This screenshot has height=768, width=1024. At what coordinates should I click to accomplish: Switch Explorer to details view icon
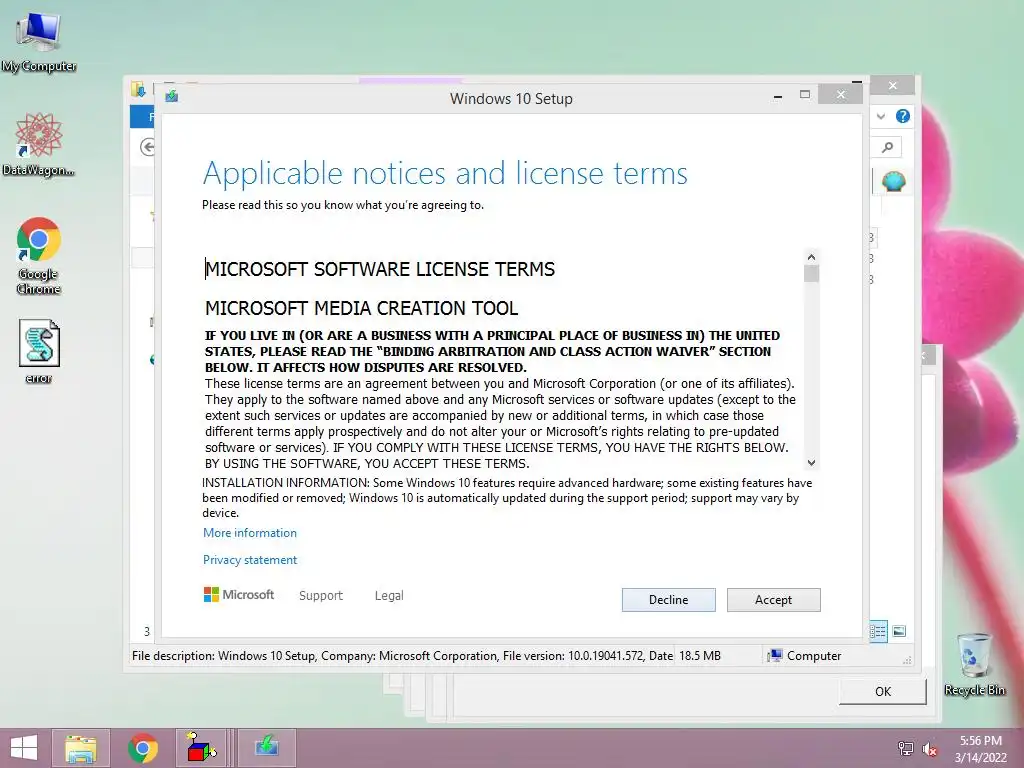click(878, 631)
